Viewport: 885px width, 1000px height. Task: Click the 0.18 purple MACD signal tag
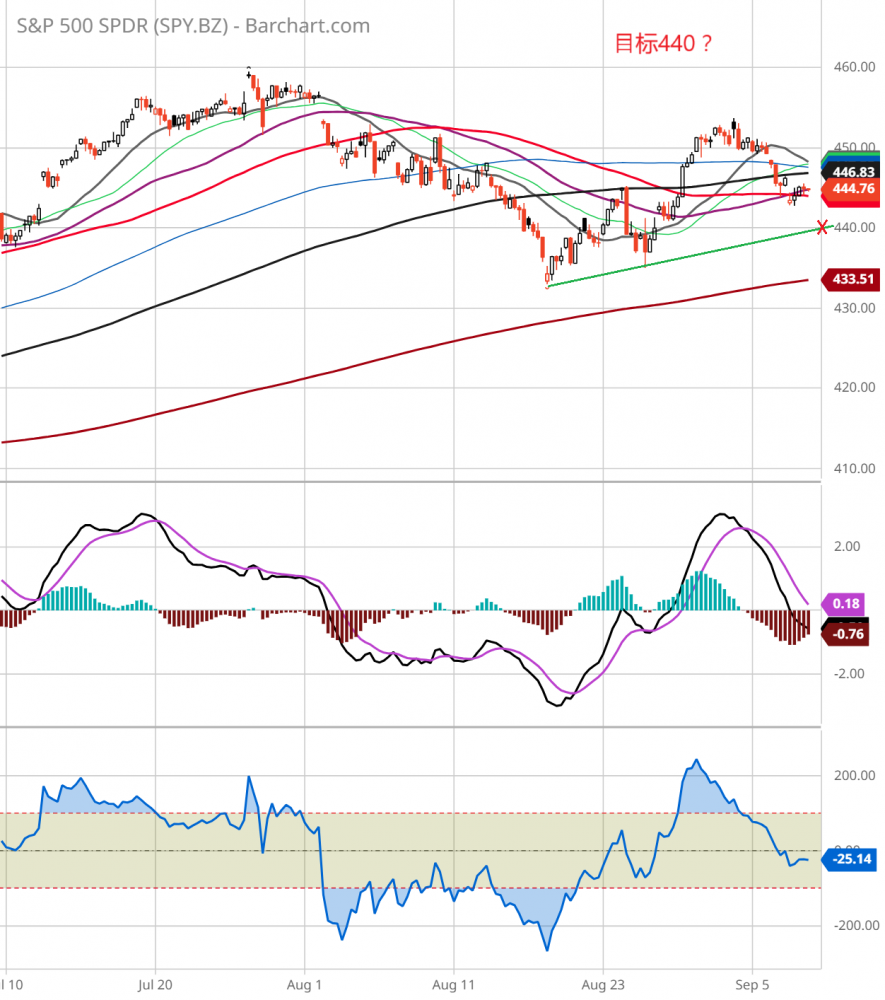coord(844,604)
